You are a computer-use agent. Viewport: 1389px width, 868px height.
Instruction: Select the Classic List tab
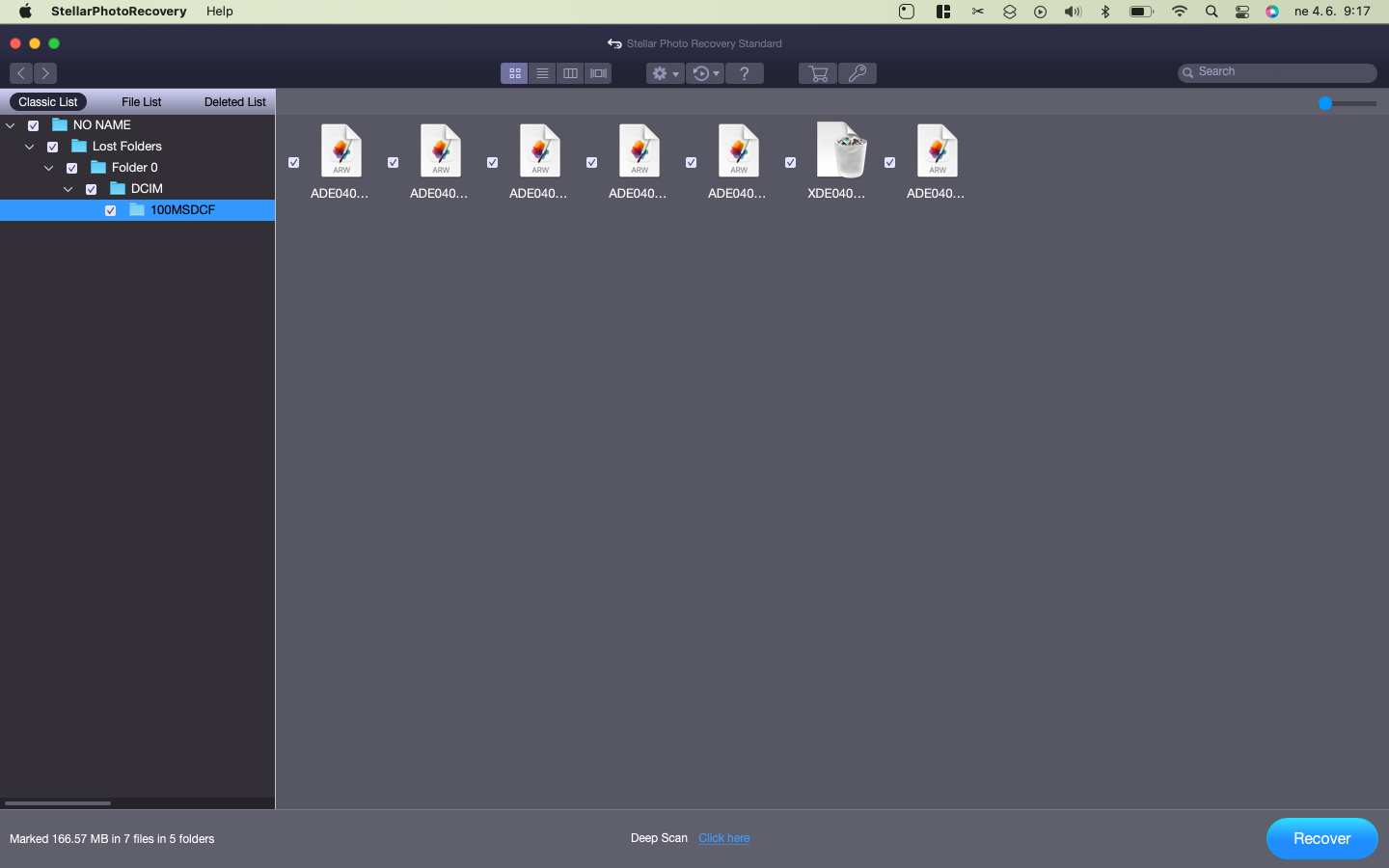(x=48, y=101)
